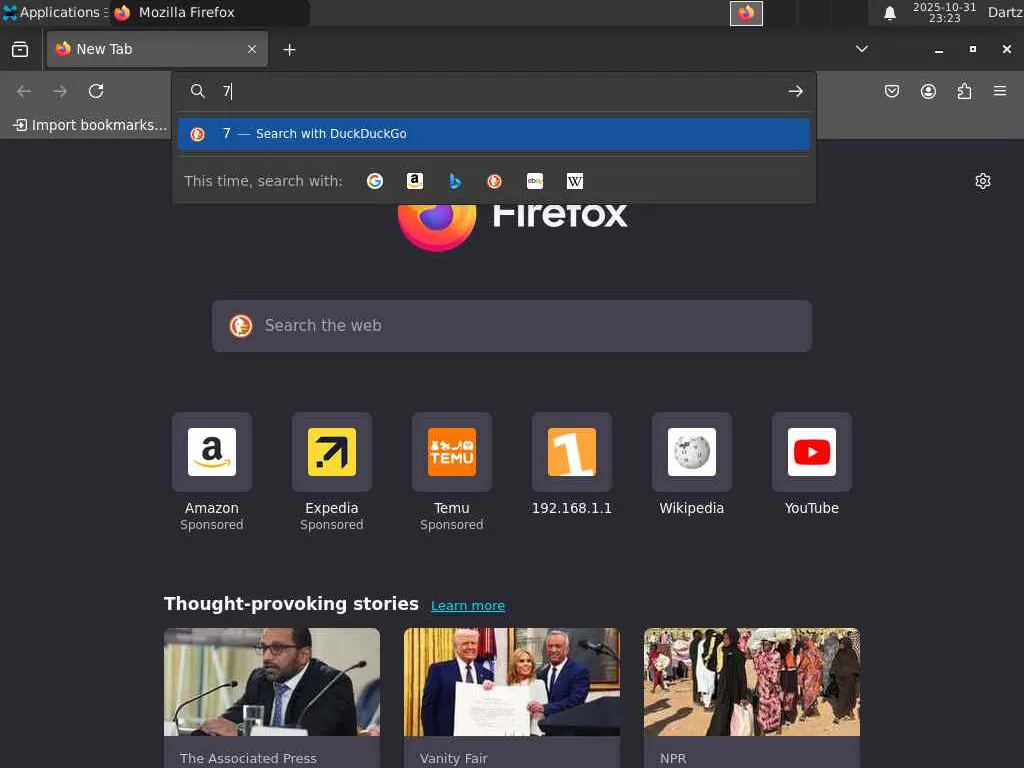The width and height of the screenshot is (1024, 768).
Task: Reload the current page
Action: pos(96,91)
